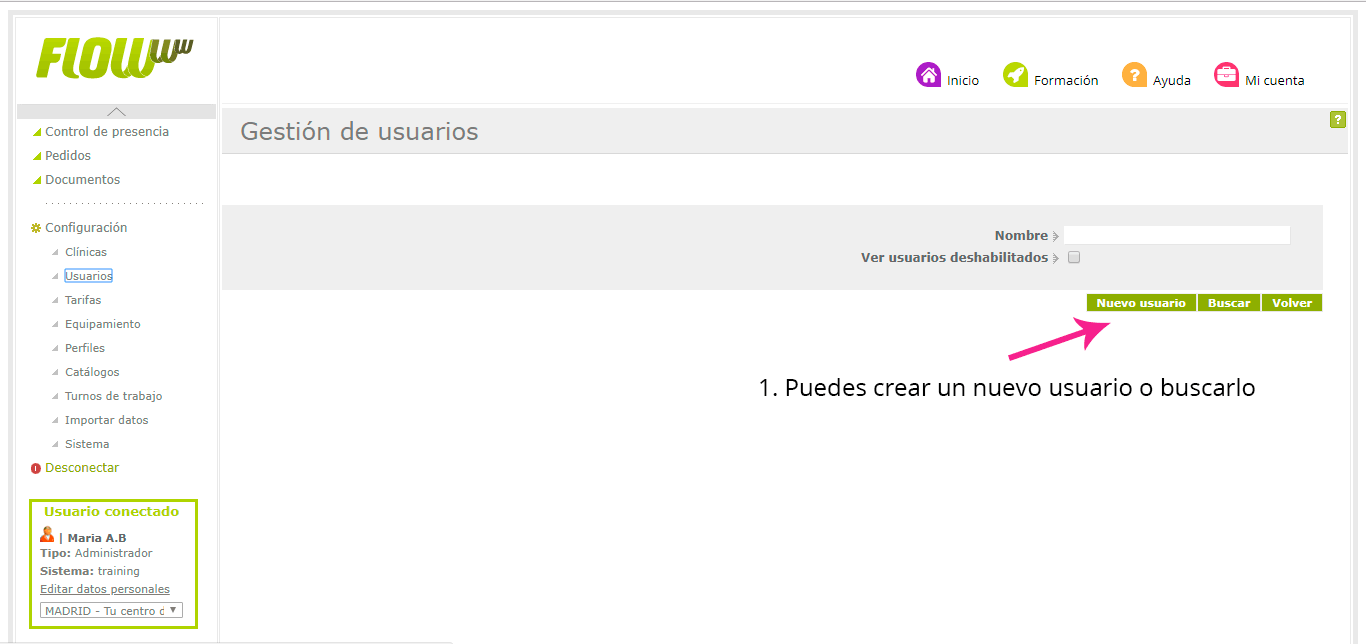Open Turnos de trabajo in sidebar
This screenshot has height=644, width=1366.
113,396
